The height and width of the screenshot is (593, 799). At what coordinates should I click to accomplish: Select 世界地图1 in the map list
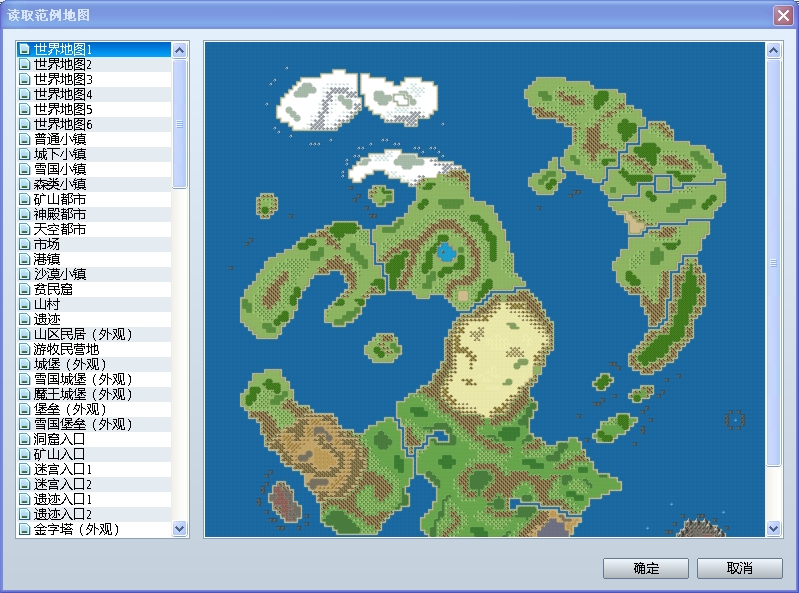tap(94, 49)
